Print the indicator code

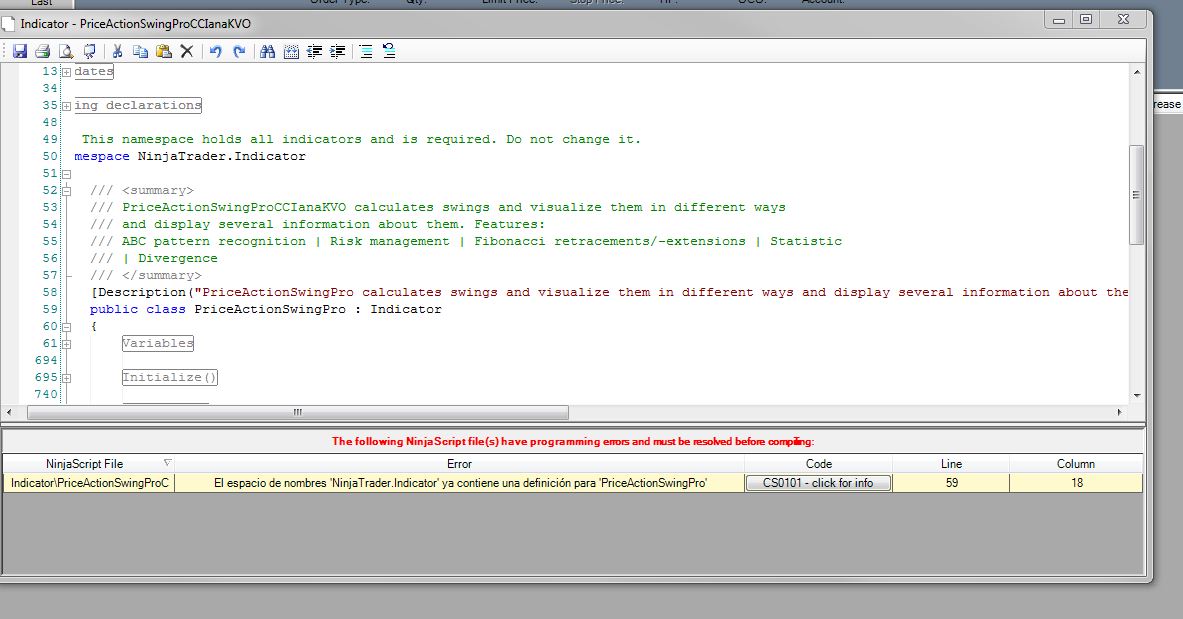[x=43, y=51]
